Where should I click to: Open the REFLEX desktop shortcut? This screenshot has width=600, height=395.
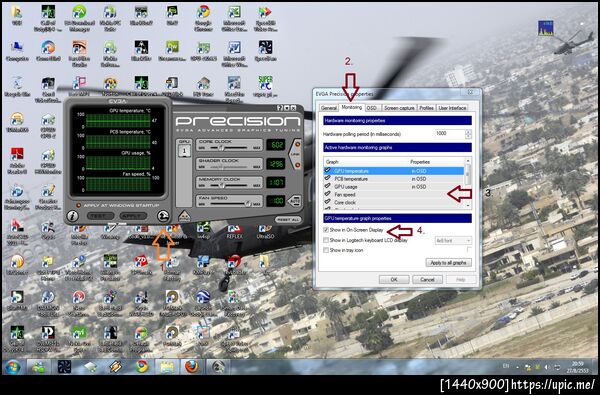point(235,231)
